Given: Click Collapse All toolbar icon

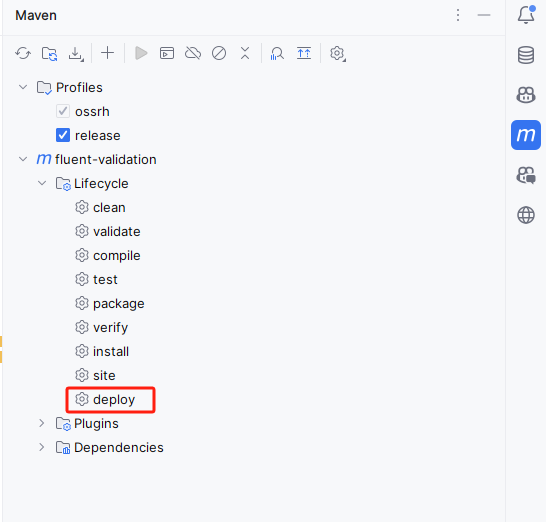Looking at the screenshot, I should pos(245,53).
